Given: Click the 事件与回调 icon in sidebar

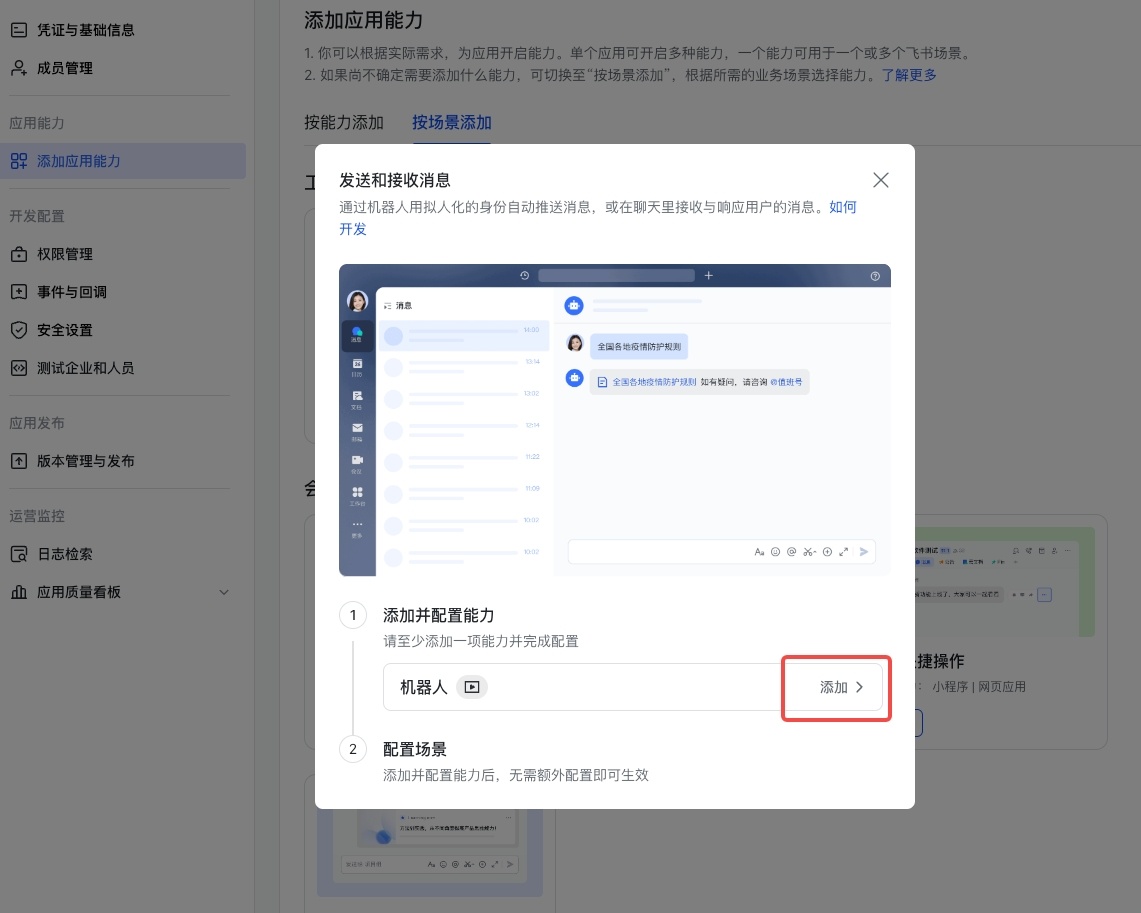Looking at the screenshot, I should (19, 292).
